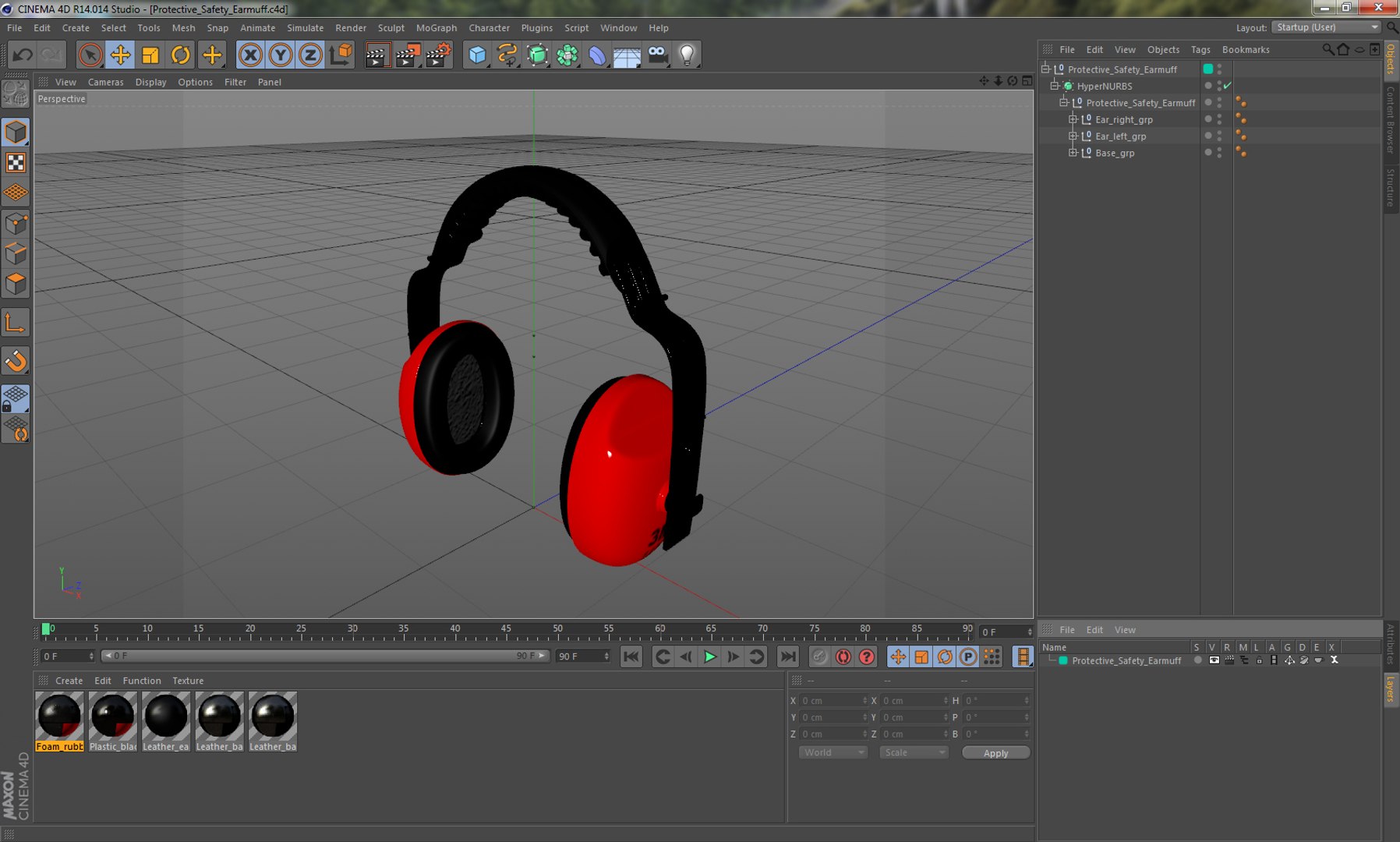Expand the Ear_left_grp tree node
The width and height of the screenshot is (1400, 842).
1073,136
